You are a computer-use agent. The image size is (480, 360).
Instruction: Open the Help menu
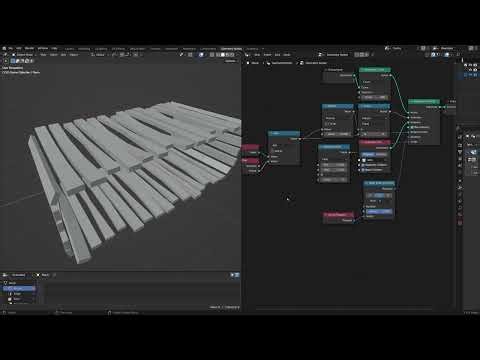[54, 49]
